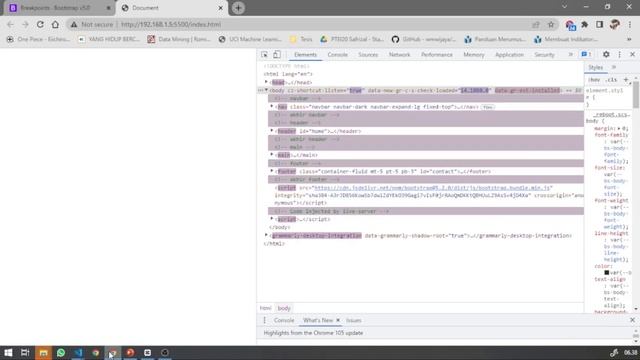
Task: Open DevTools settings gear
Action: pyautogui.click(x=606, y=55)
